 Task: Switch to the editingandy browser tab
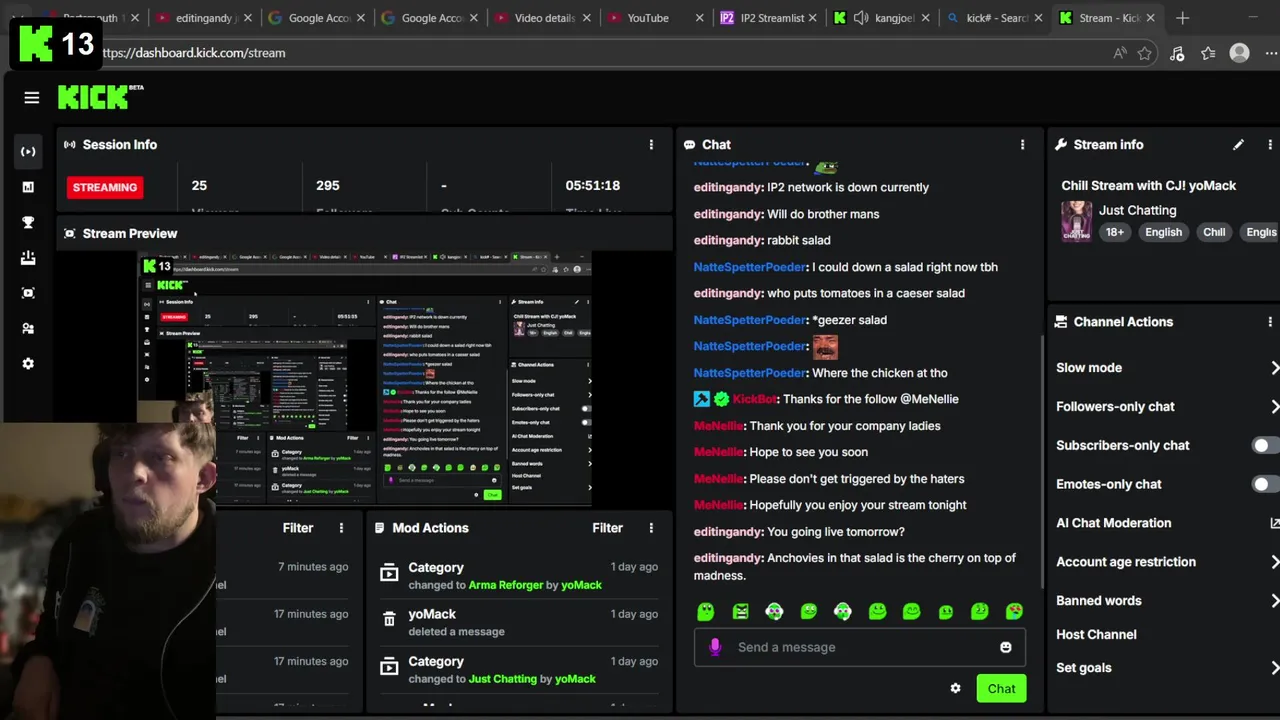point(204,18)
